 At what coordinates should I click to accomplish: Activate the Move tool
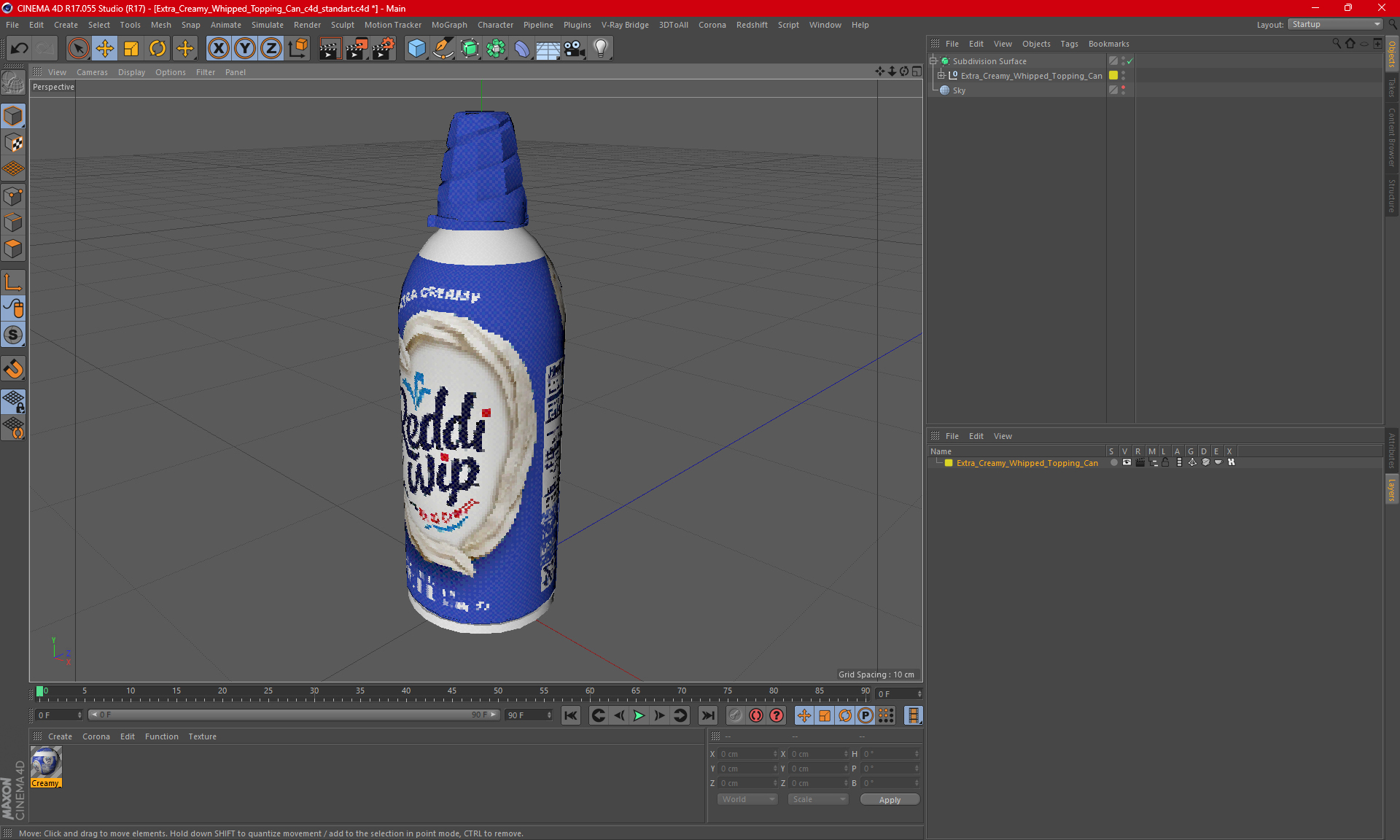(x=105, y=49)
